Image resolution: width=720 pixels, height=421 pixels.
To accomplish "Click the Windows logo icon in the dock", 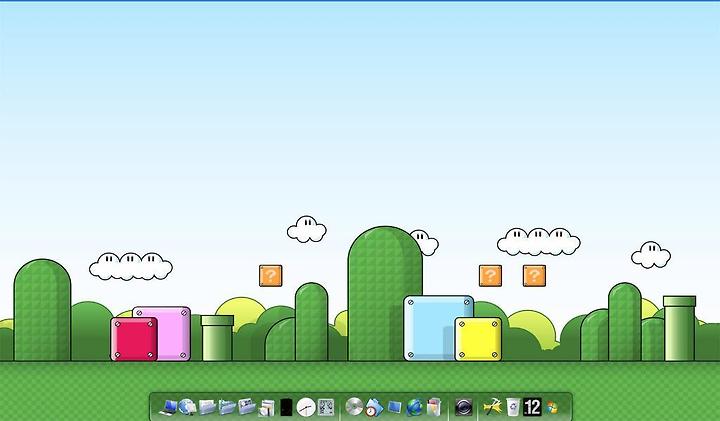I will coord(552,408).
